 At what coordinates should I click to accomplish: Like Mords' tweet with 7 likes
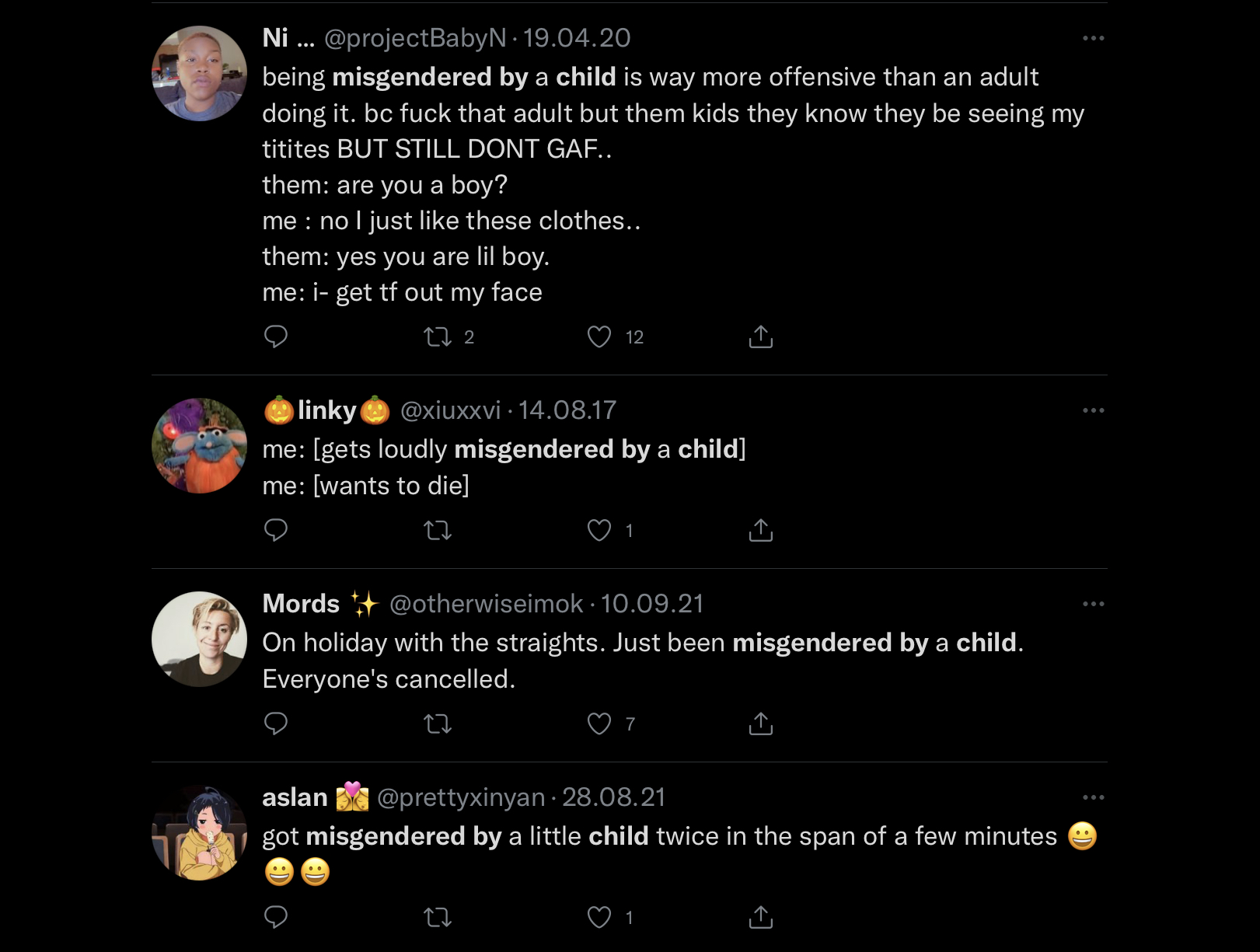[599, 724]
